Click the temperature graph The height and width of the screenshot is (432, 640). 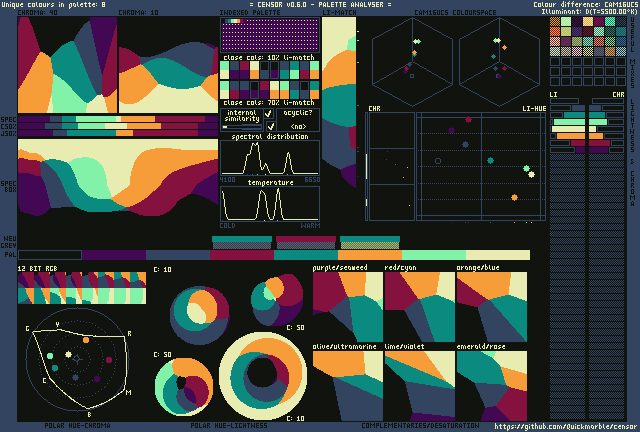[x=269, y=204]
